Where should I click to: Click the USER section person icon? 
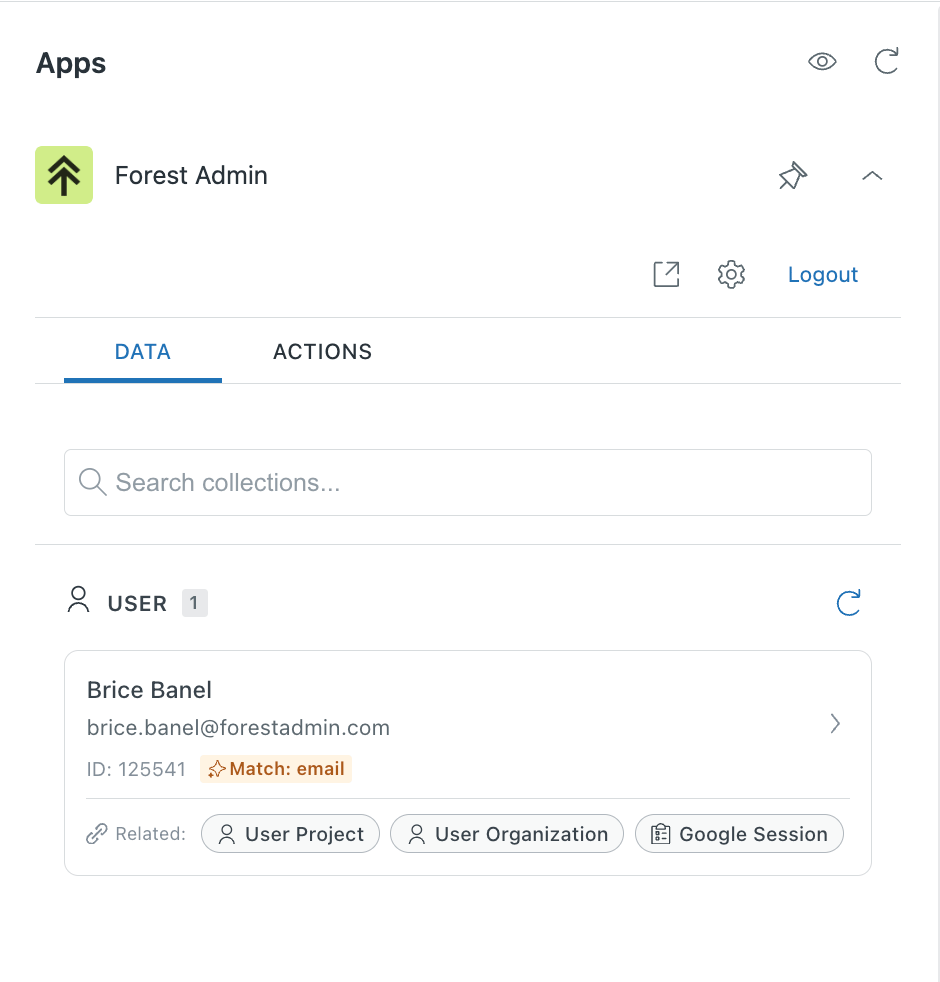click(78, 599)
